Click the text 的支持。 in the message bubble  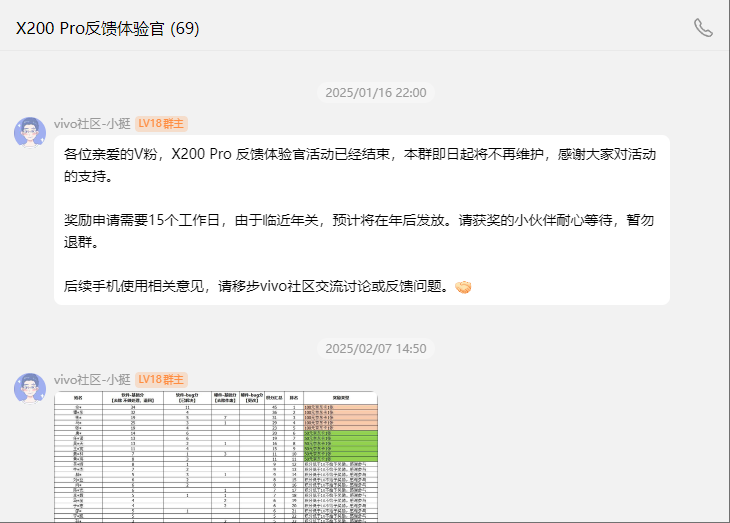(x=88, y=176)
